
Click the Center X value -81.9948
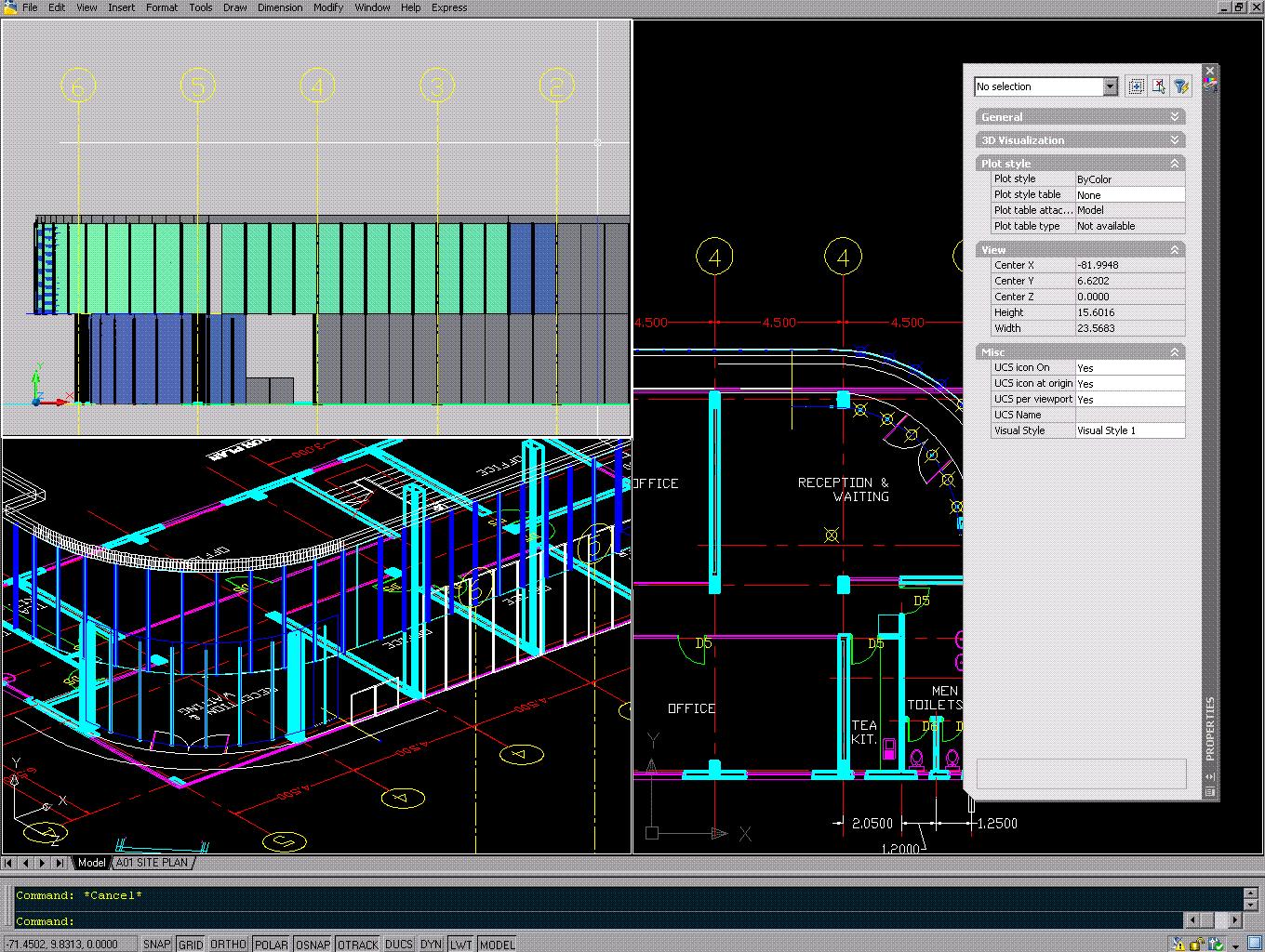(1130, 265)
